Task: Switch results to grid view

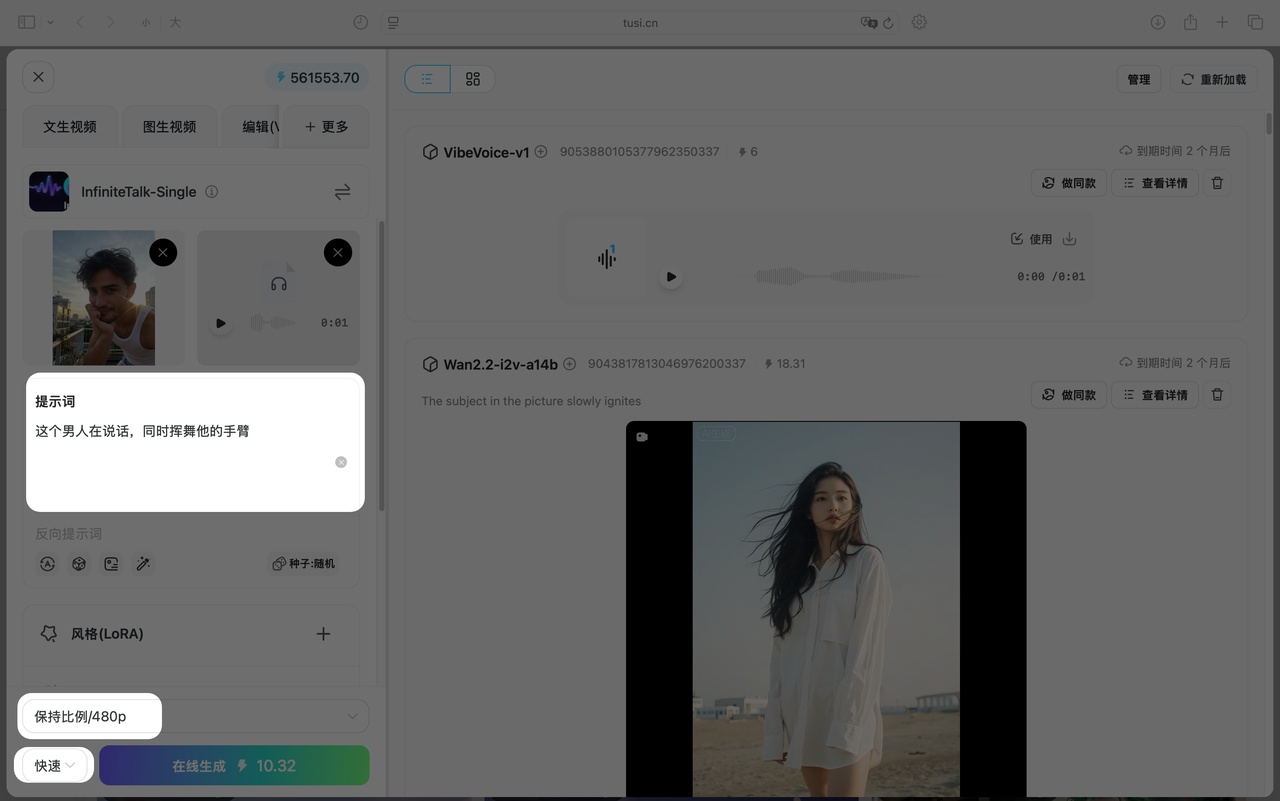Action: pos(473,79)
